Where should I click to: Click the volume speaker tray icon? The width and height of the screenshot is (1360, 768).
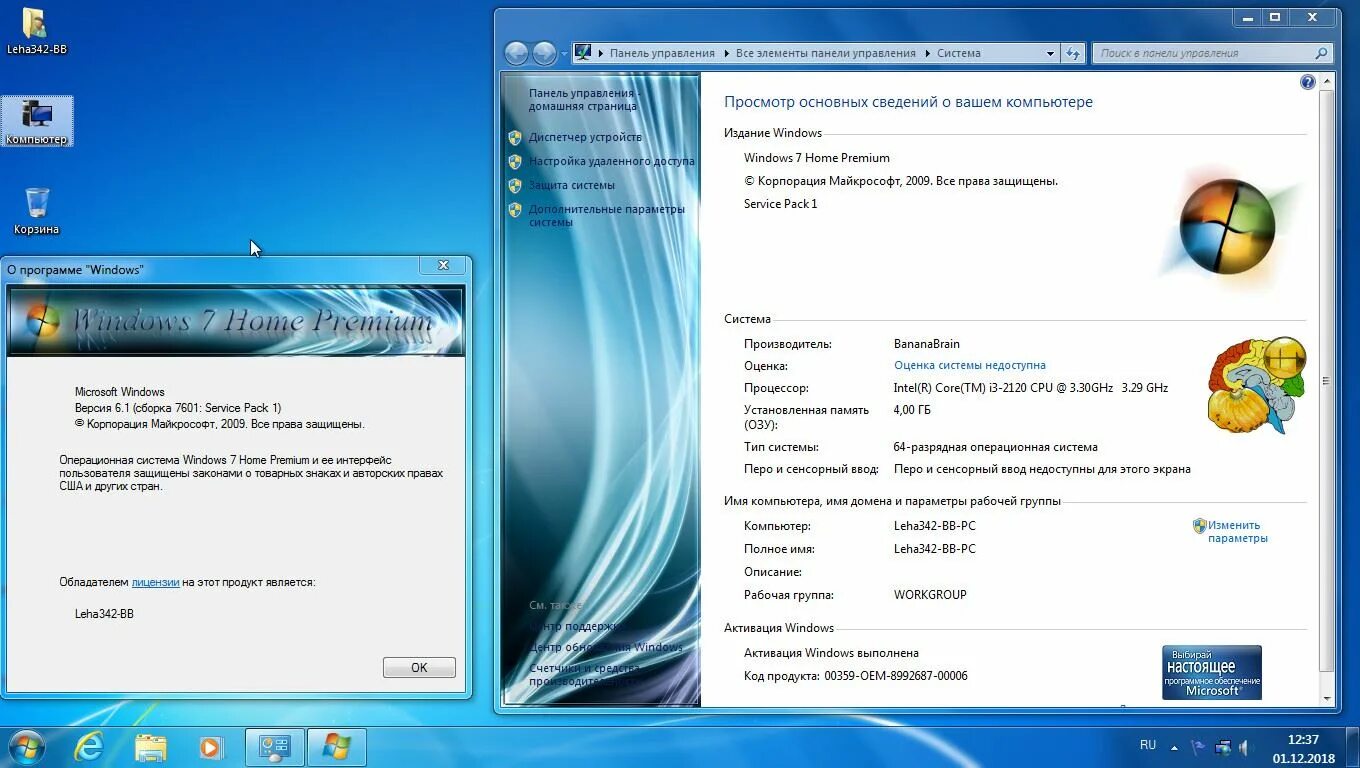click(1246, 746)
